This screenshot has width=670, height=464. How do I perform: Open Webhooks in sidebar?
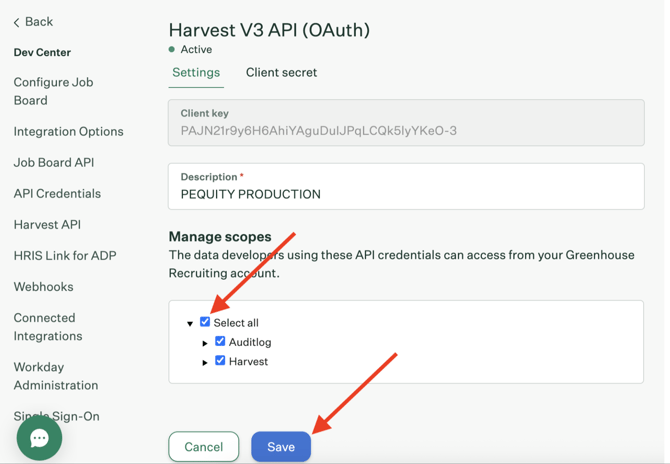[44, 287]
